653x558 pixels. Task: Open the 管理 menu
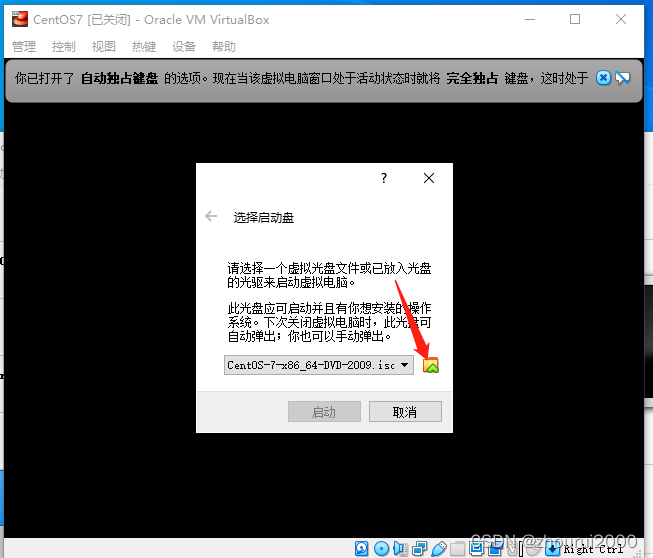click(x=24, y=46)
